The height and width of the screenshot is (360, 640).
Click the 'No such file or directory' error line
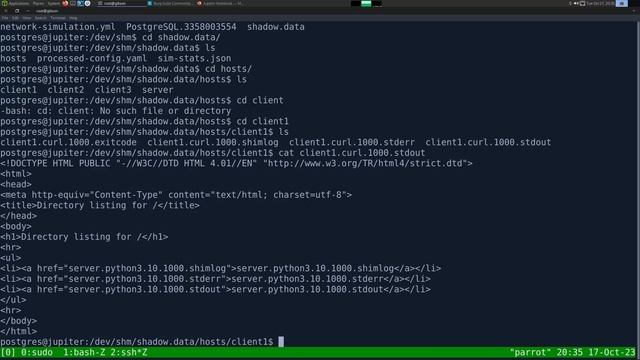click(116, 111)
